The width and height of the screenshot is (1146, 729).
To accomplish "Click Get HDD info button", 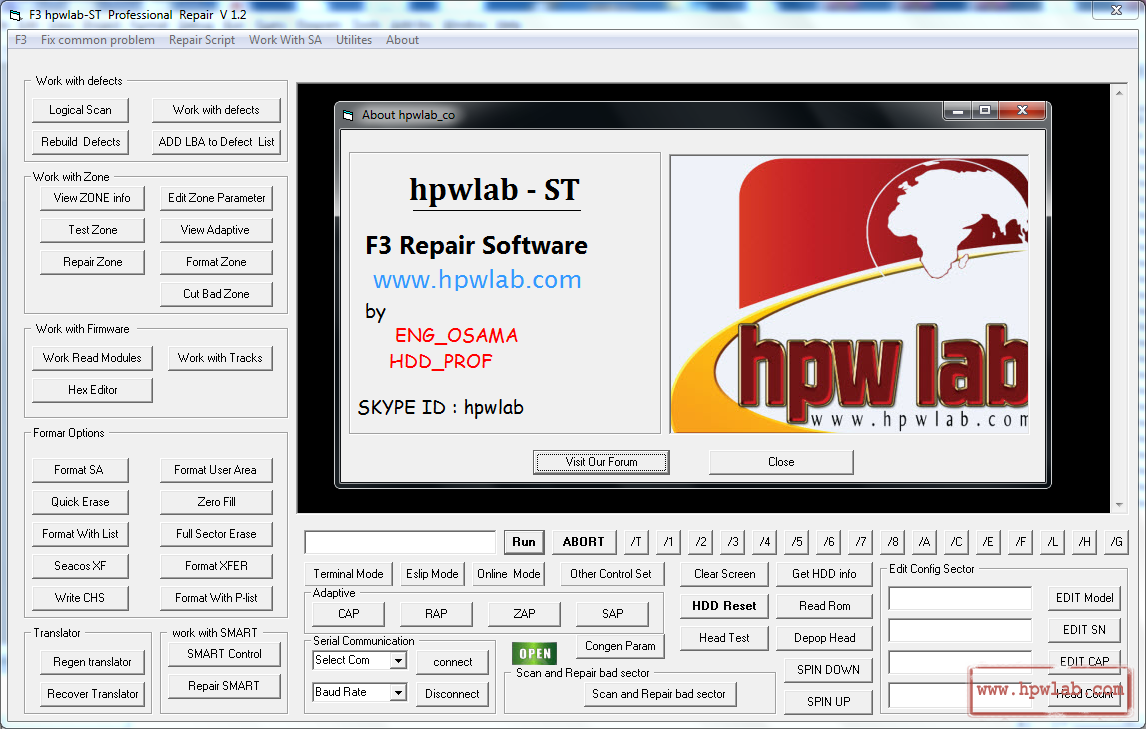I will 824,574.
